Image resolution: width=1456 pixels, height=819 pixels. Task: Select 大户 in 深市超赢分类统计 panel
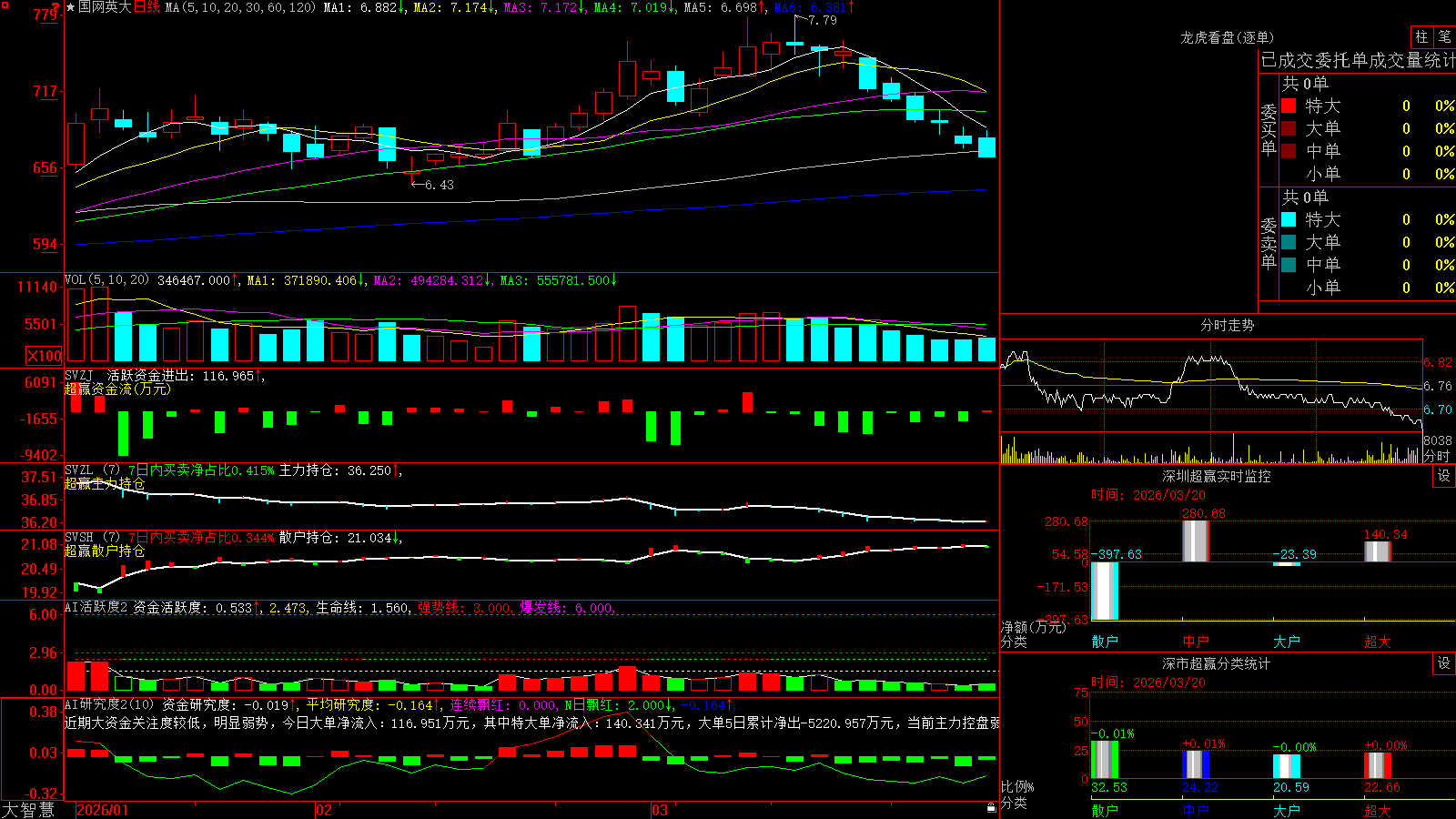point(1287,810)
